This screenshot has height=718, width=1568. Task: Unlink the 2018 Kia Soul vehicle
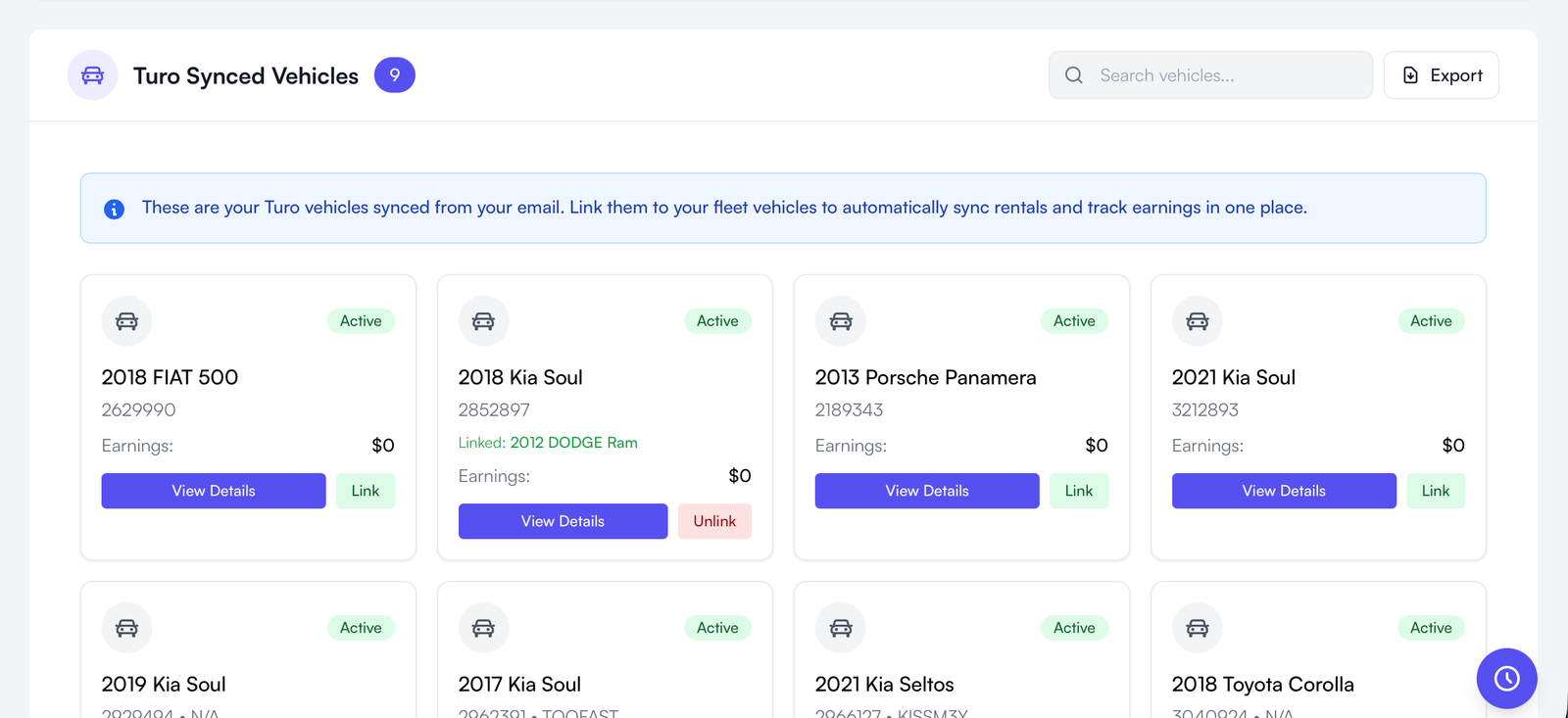click(714, 521)
